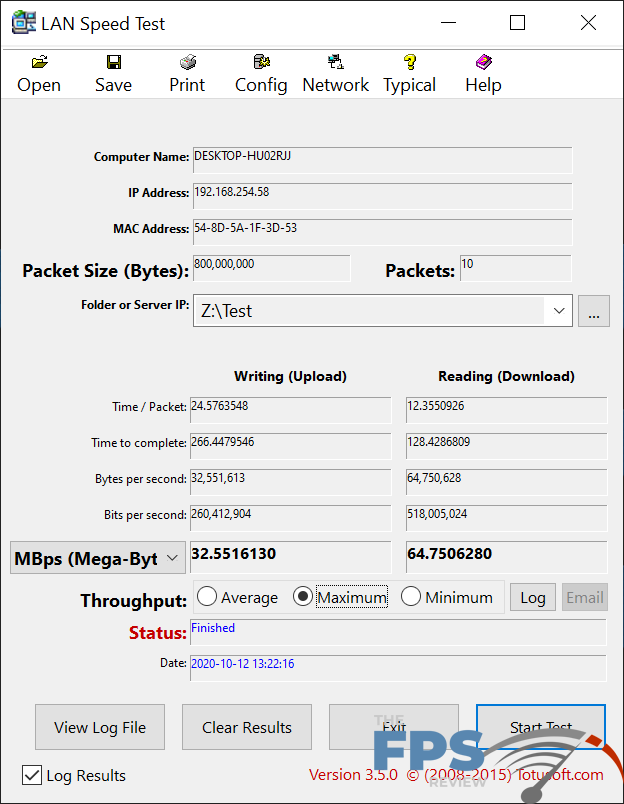Screen dimensions: 624x804
Task: Click the Exit button
Action: pyautogui.click(x=394, y=727)
